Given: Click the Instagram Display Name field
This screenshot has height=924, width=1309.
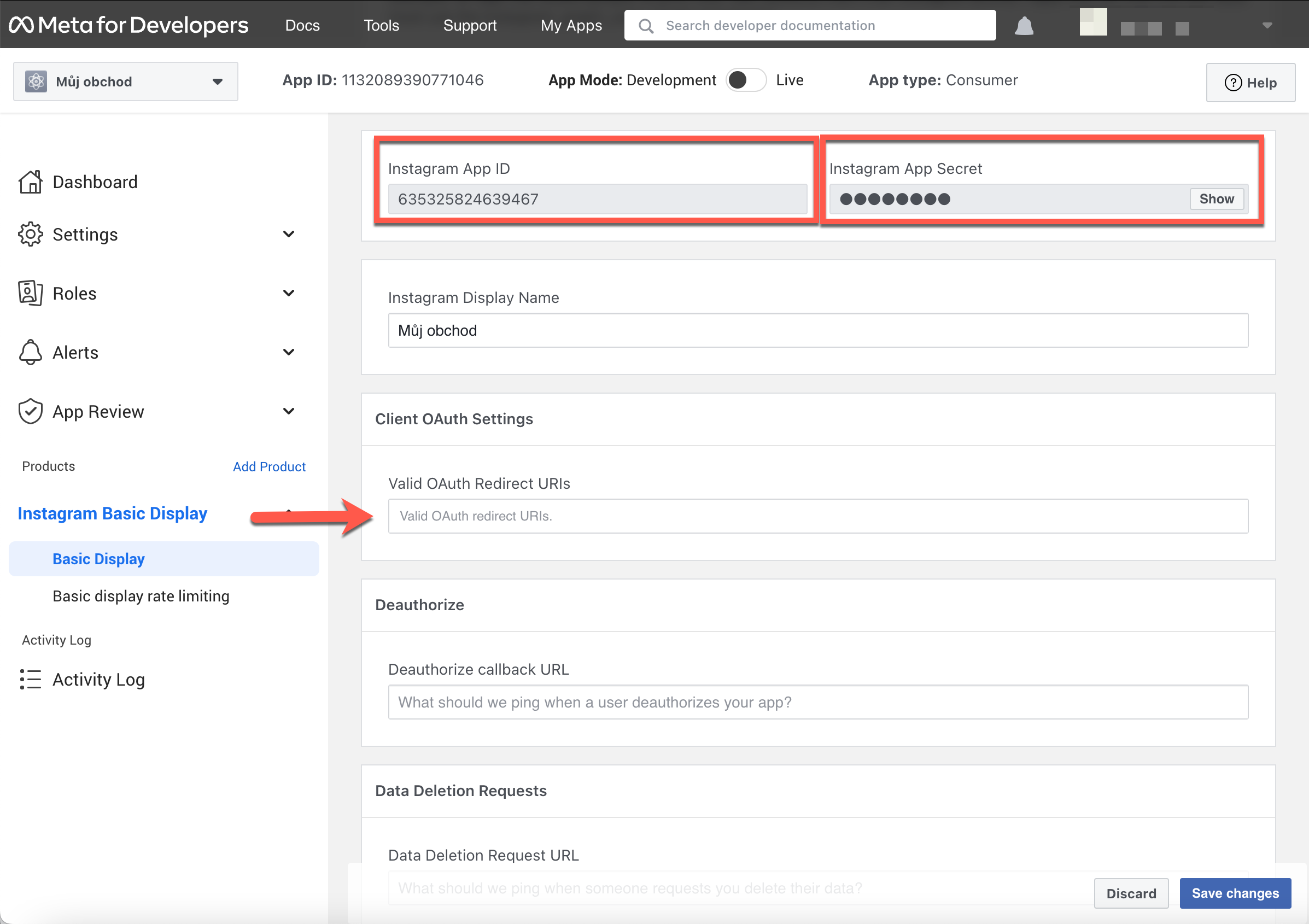Looking at the screenshot, I should (x=818, y=331).
